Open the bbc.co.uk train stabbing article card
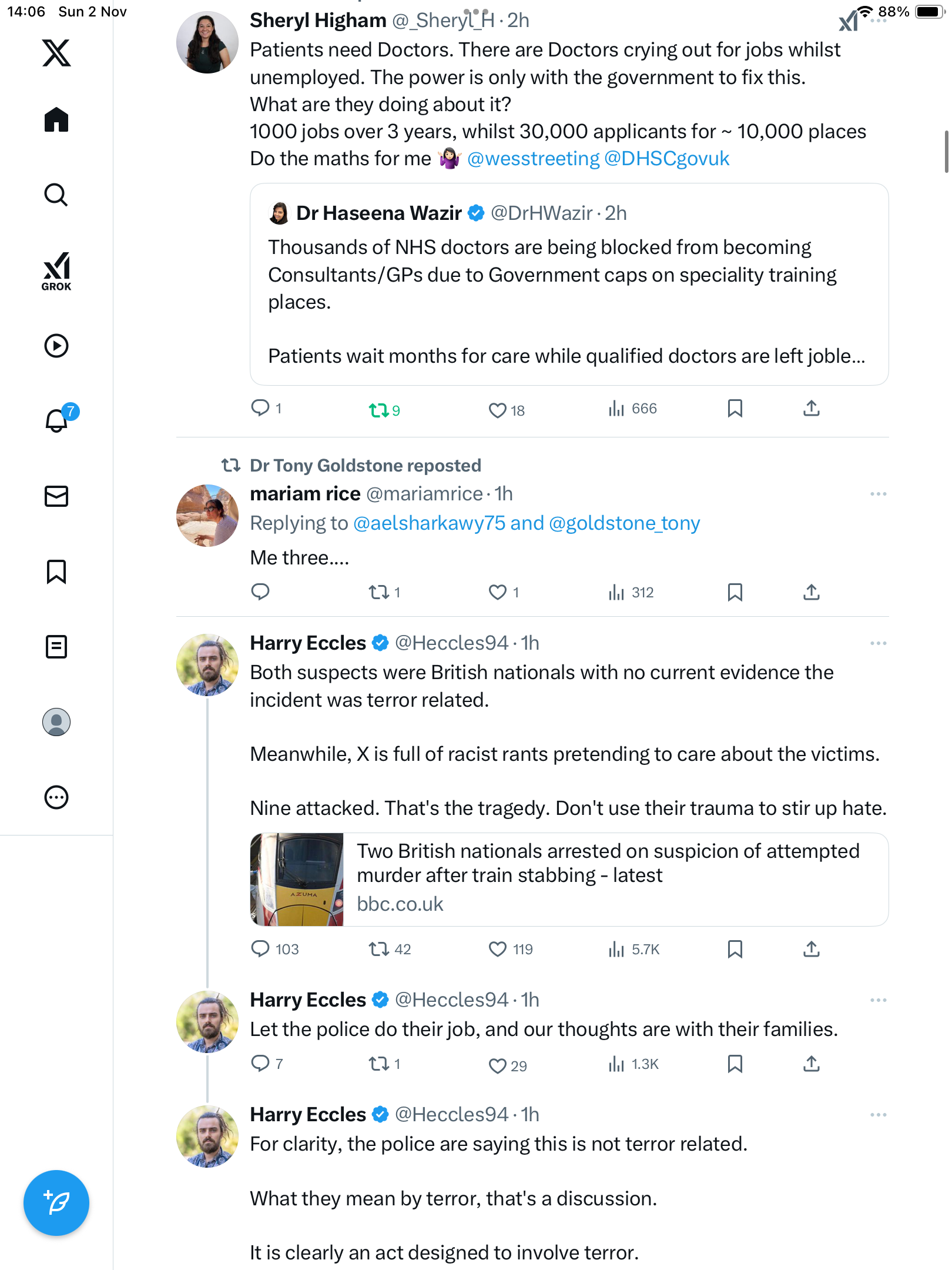Screen dimensions: 952x1270 pyautogui.click(x=569, y=880)
